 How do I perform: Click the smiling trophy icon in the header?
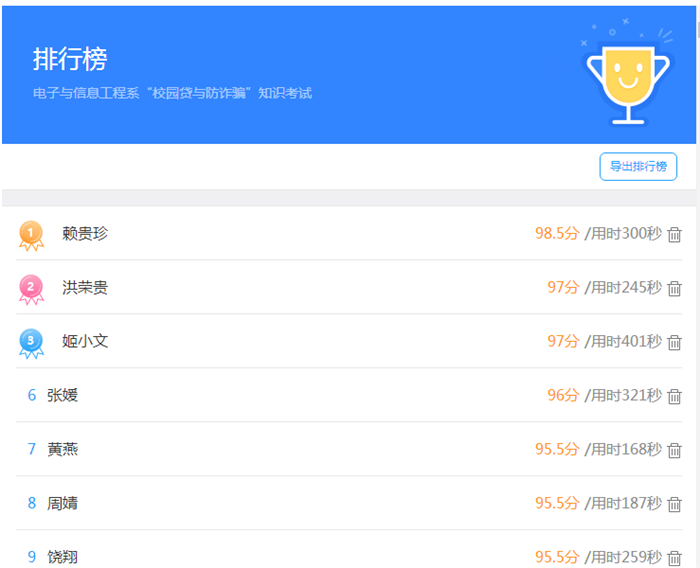tap(627, 80)
